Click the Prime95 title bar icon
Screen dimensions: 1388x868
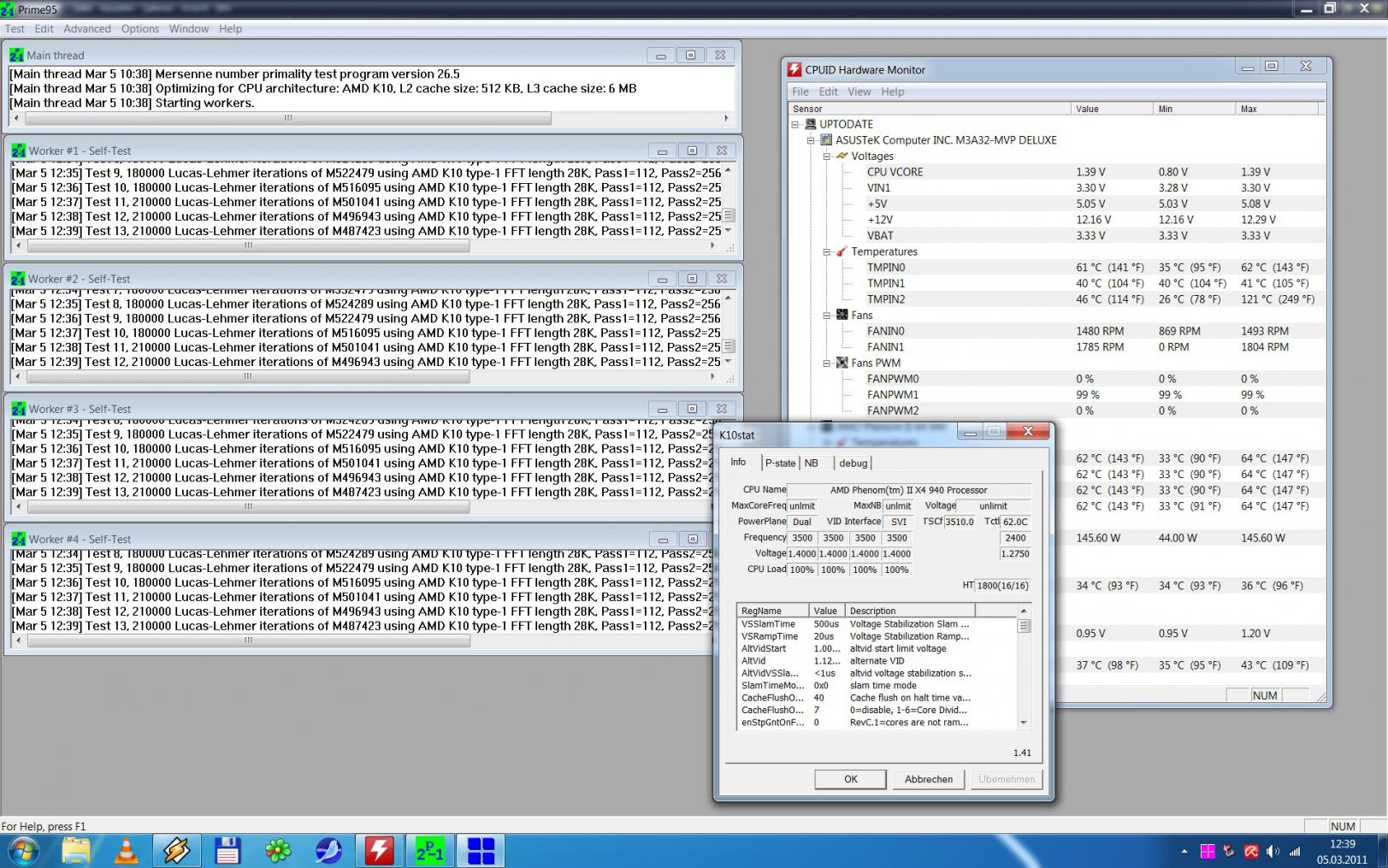[x=8, y=9]
